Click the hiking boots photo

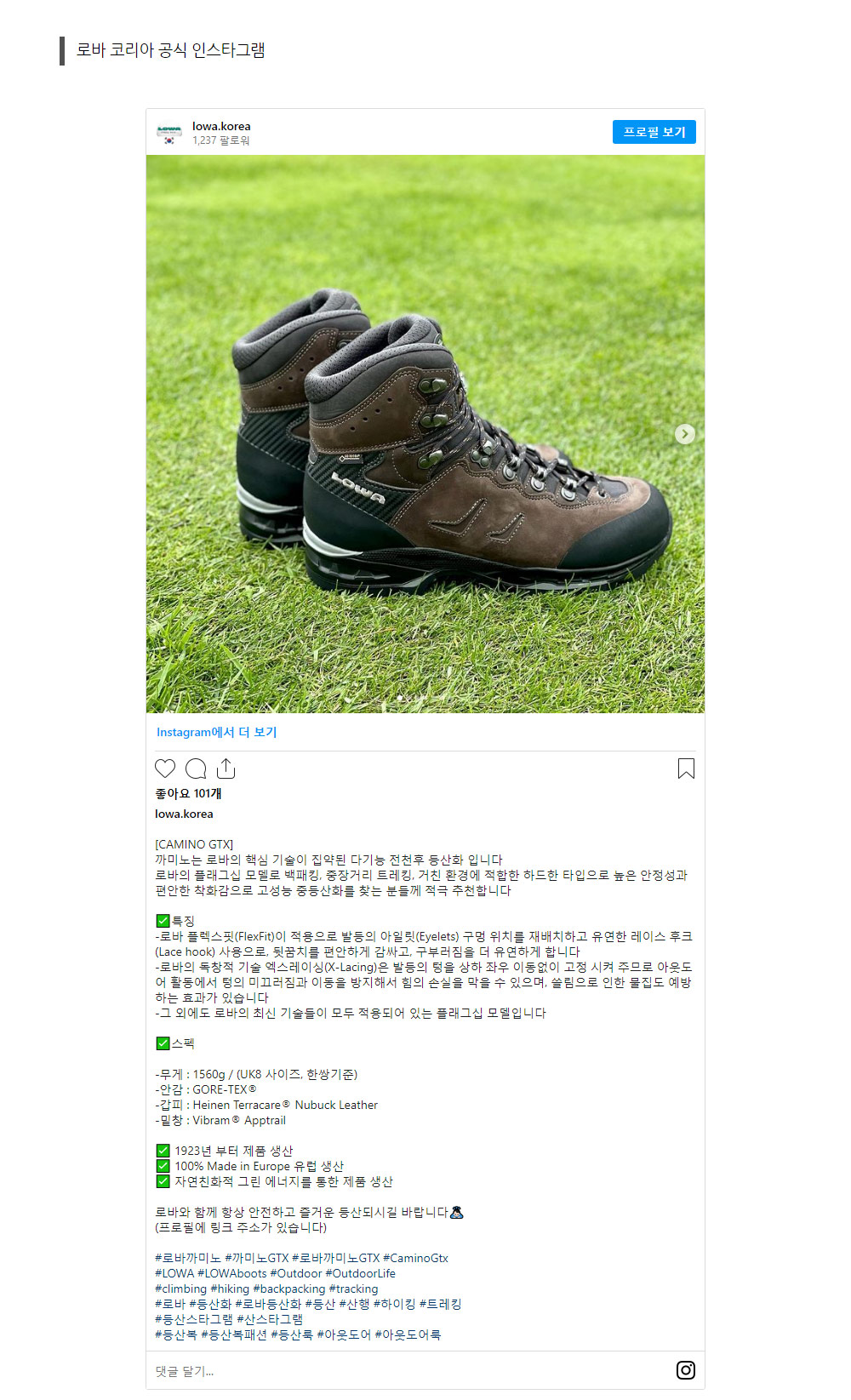[x=425, y=434]
